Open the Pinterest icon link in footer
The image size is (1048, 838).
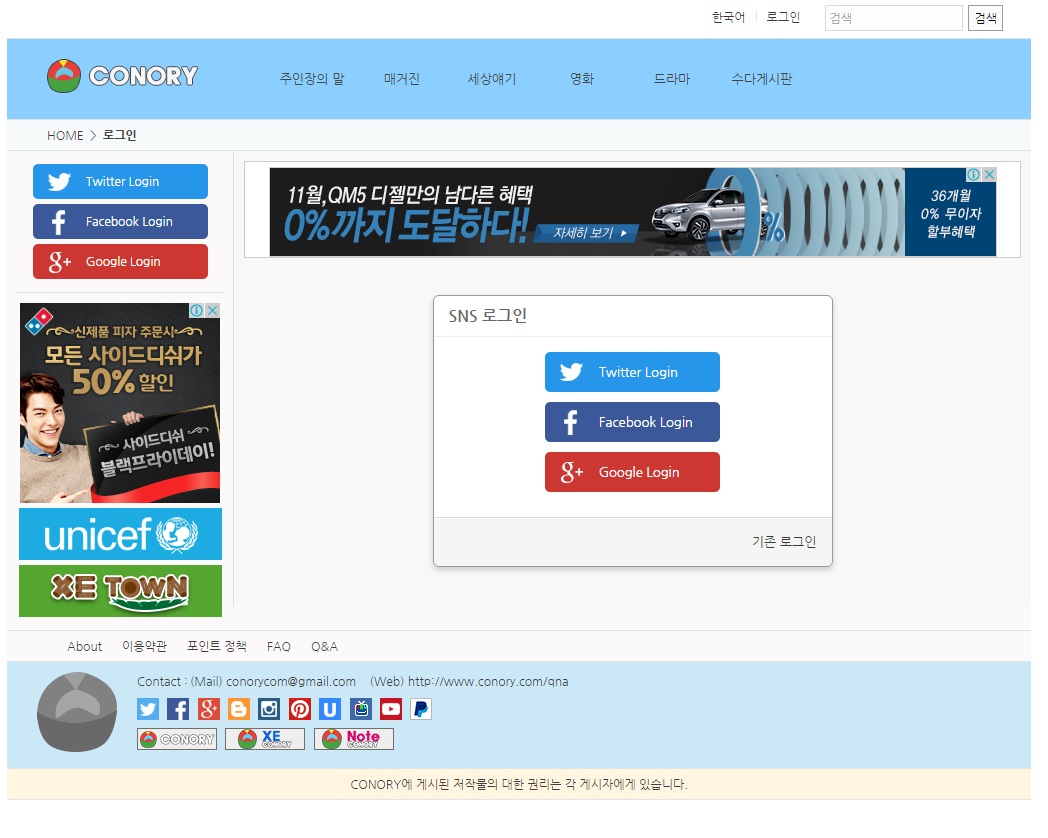(x=300, y=709)
